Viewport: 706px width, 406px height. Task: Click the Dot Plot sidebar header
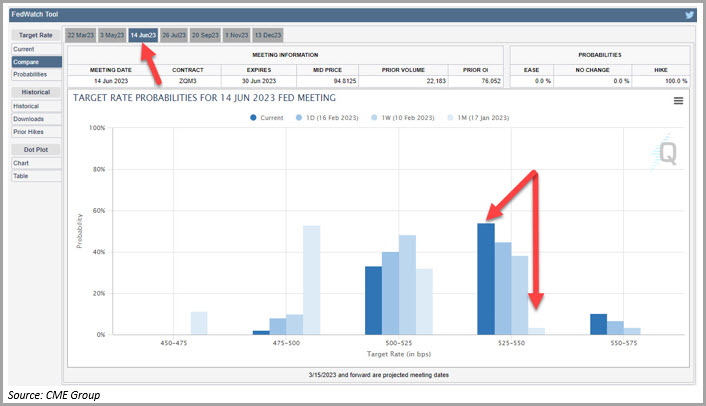[x=36, y=149]
